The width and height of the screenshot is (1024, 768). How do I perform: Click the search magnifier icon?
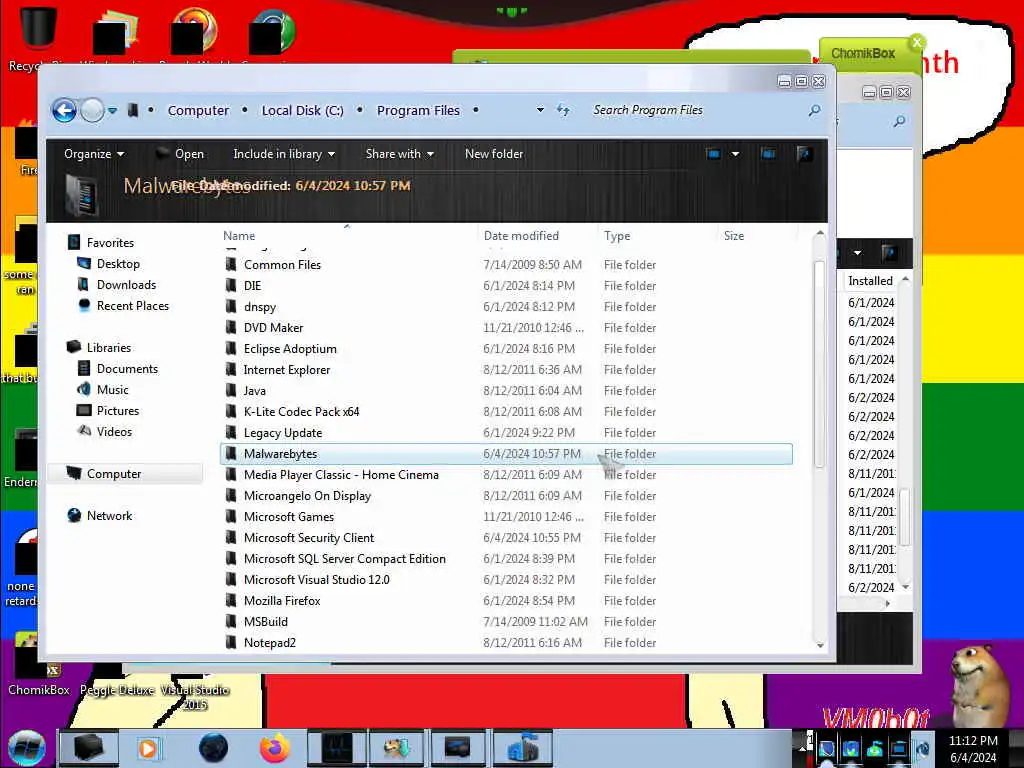click(814, 110)
